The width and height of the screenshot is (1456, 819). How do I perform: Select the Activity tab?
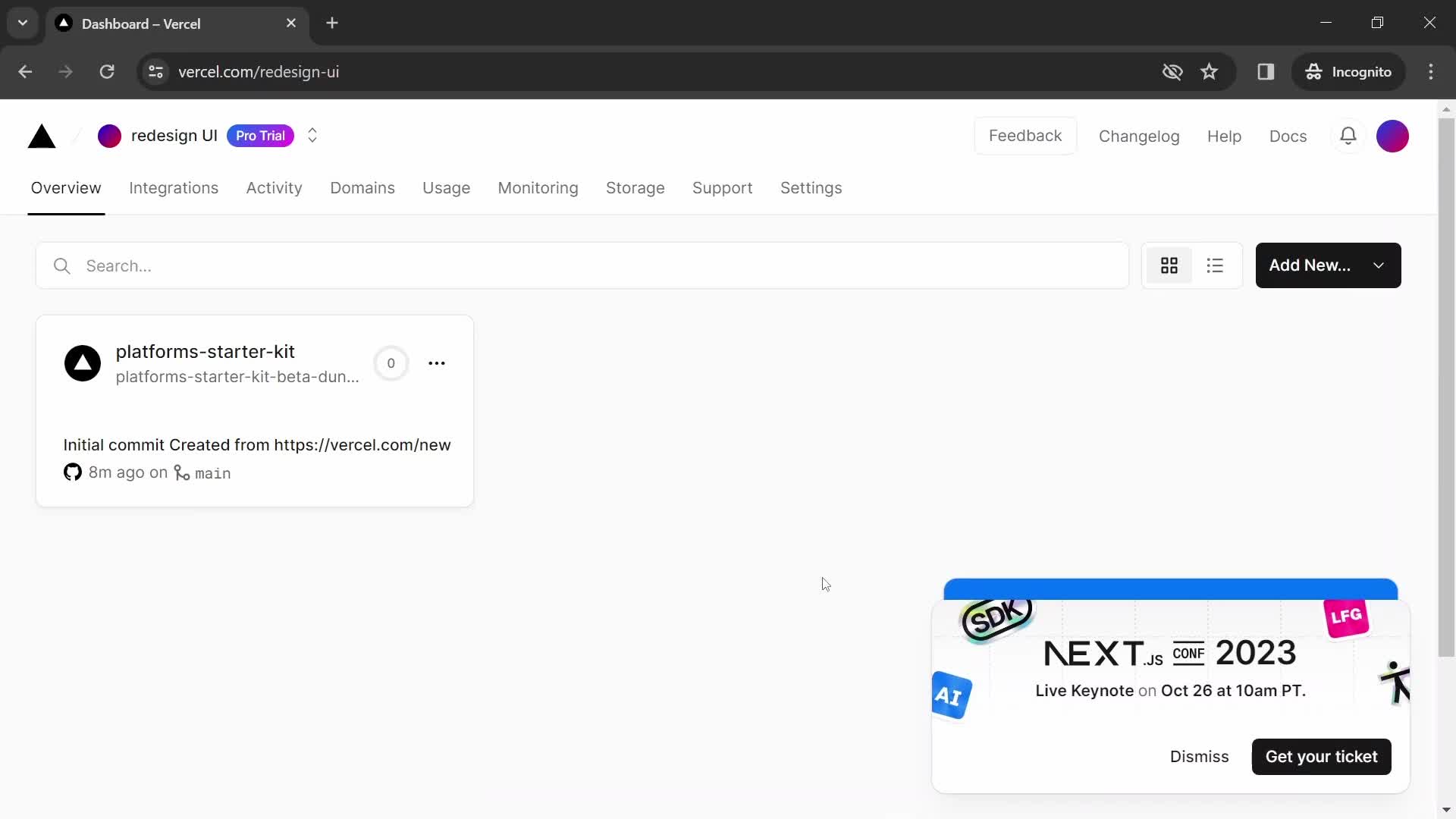(x=274, y=188)
